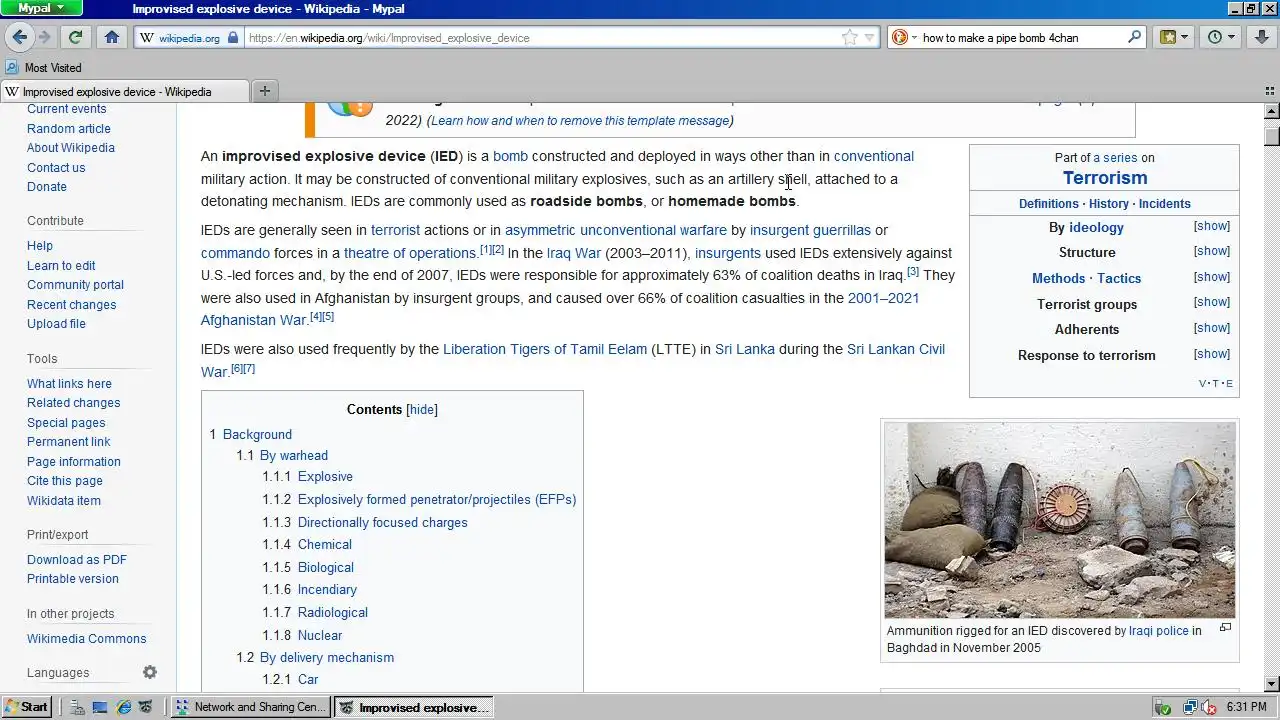Open Recent changes in sidebar
The height and width of the screenshot is (720, 1280).
(71, 305)
